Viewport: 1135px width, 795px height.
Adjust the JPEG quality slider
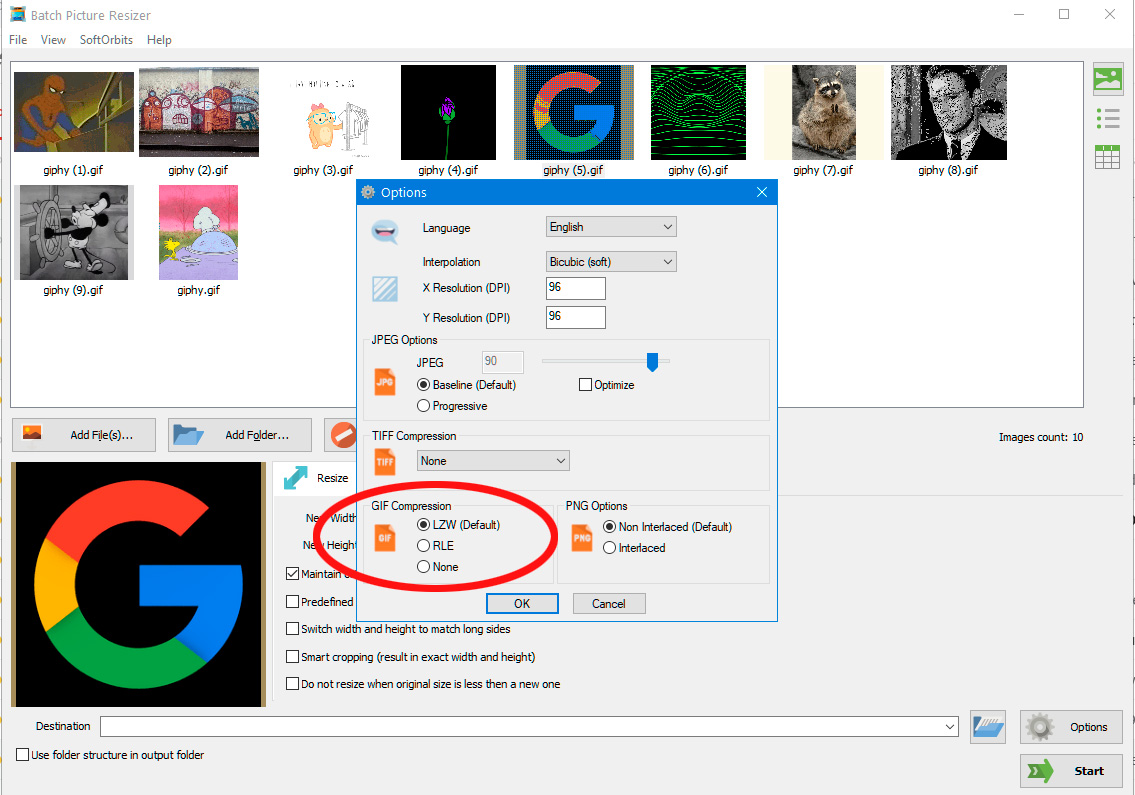[652, 363]
